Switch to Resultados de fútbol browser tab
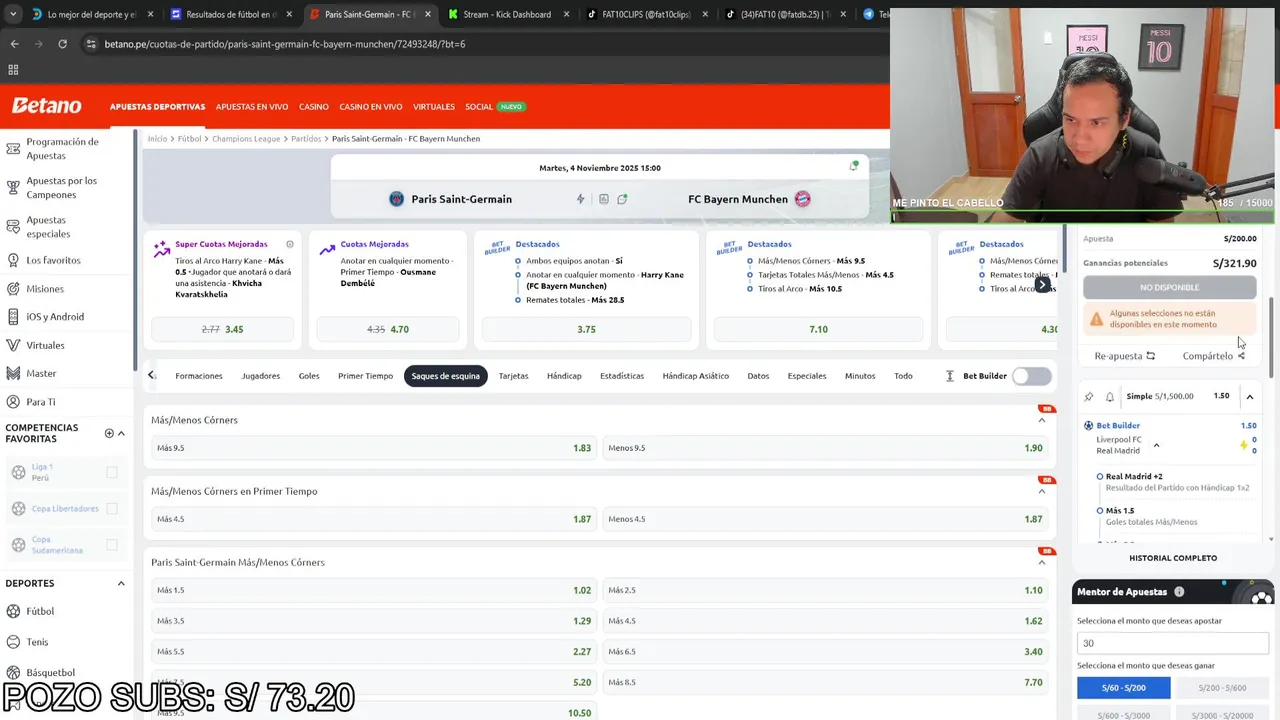Viewport: 1280px width, 720px height. coord(232,15)
